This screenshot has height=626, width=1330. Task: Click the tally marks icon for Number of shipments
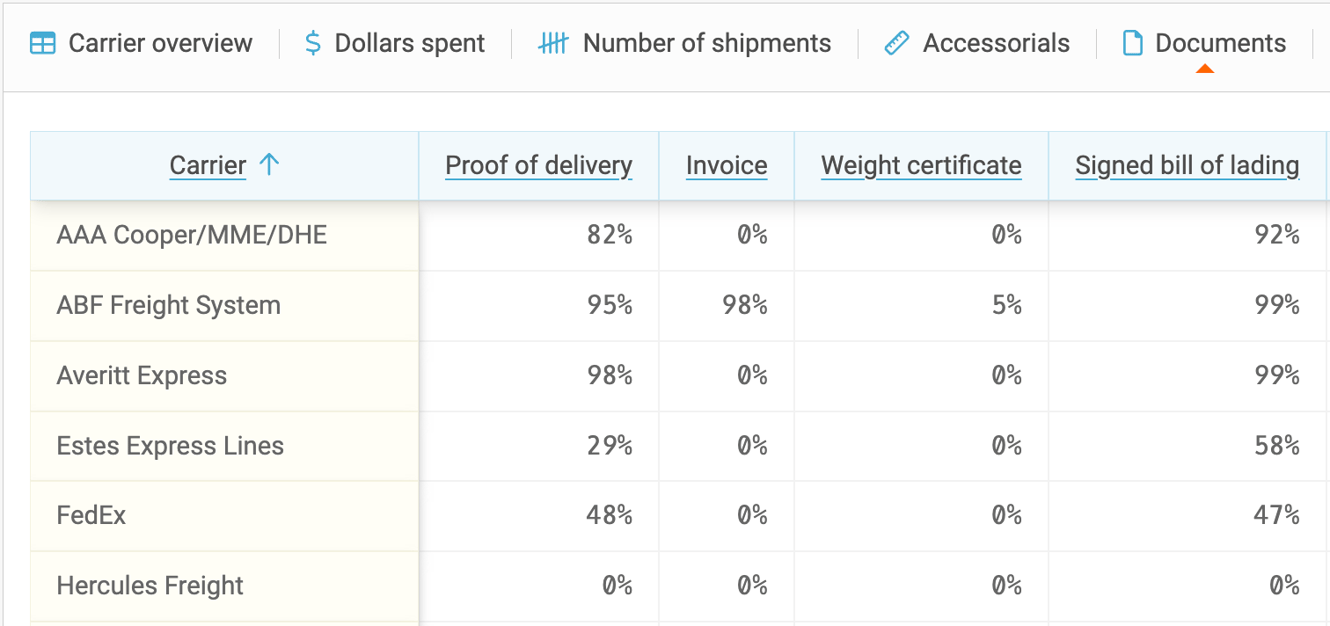point(552,43)
